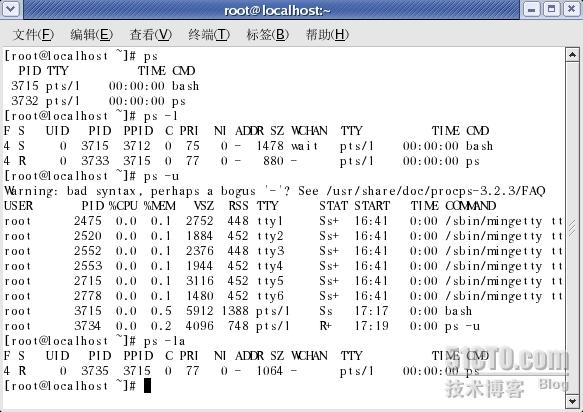Open the 终端(T) menu

209,35
